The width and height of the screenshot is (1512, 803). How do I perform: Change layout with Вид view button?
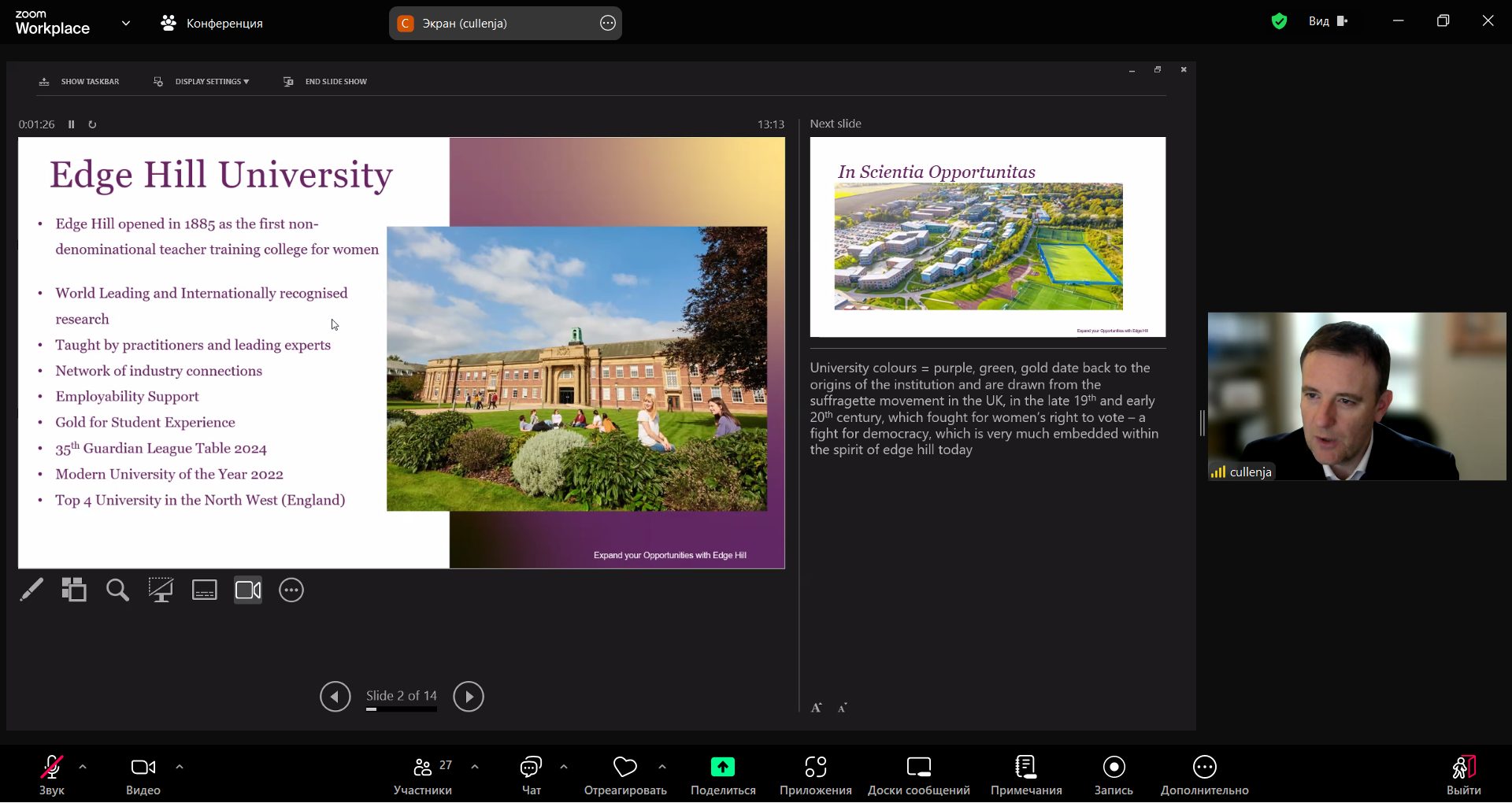tap(1329, 21)
